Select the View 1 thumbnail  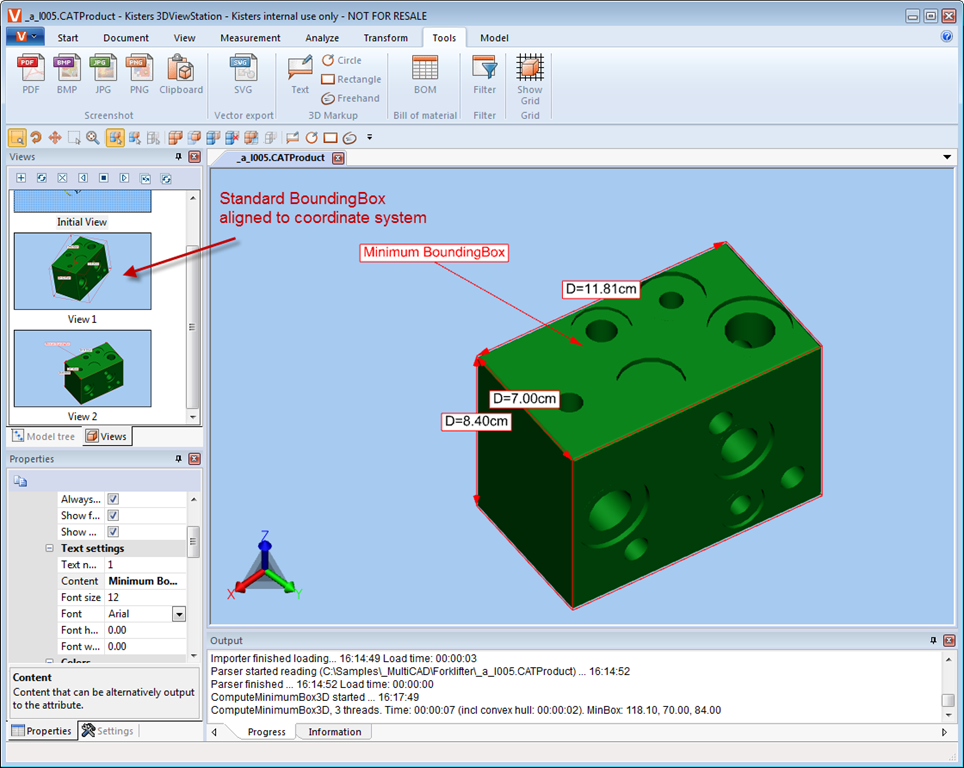(x=82, y=271)
